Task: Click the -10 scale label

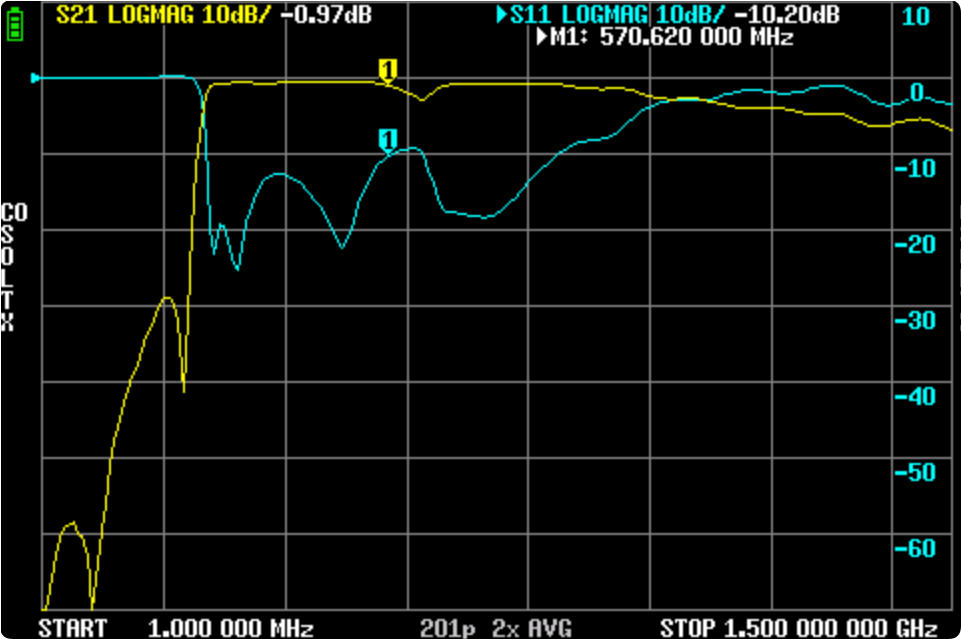Action: 915,168
